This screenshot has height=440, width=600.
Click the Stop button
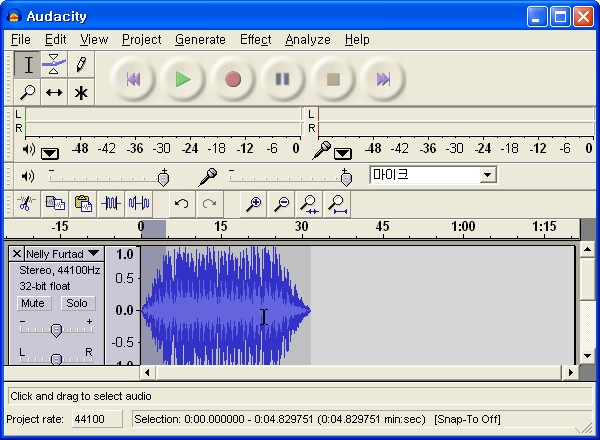(333, 79)
